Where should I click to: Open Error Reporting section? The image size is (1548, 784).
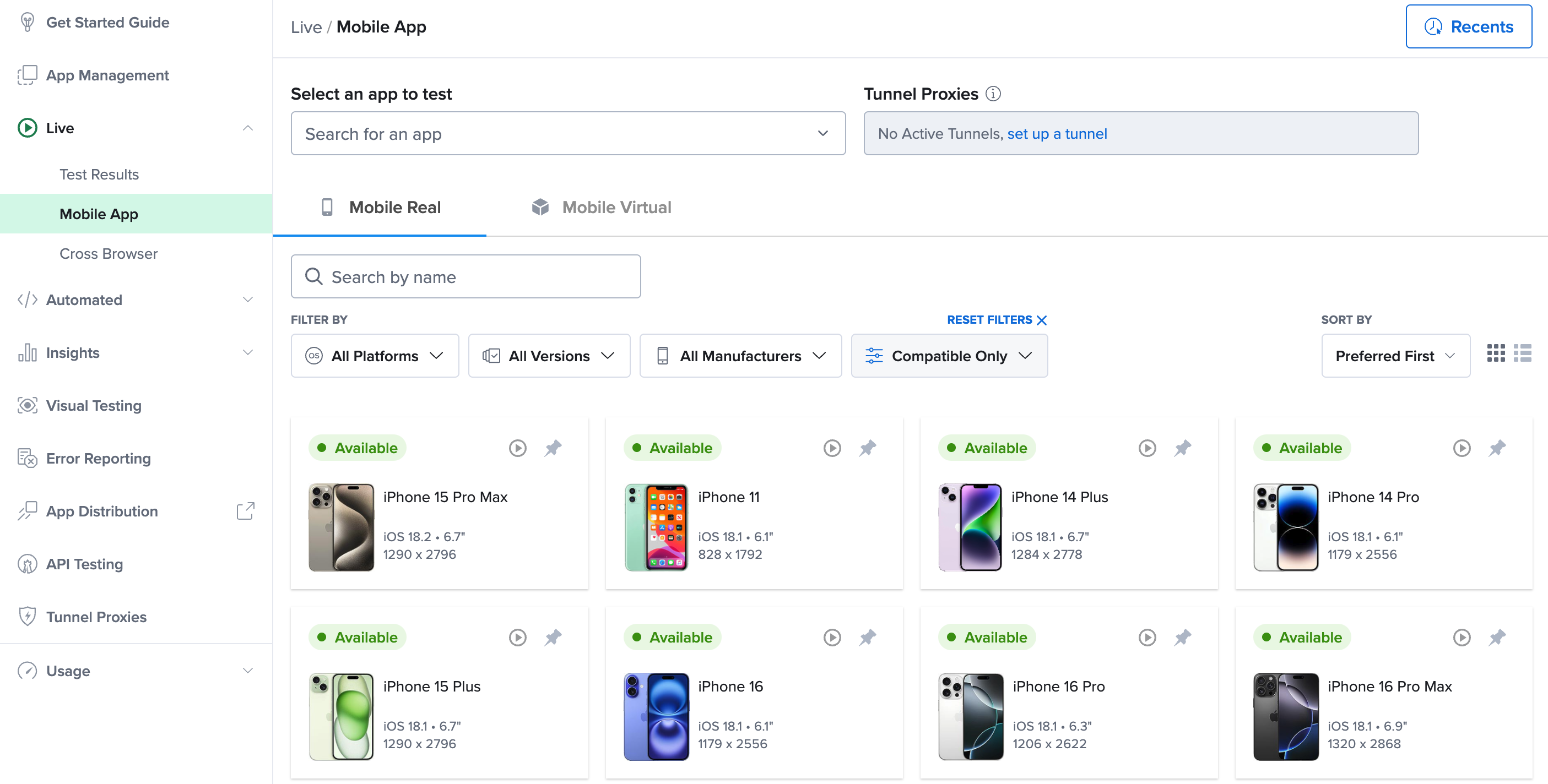[x=98, y=459]
